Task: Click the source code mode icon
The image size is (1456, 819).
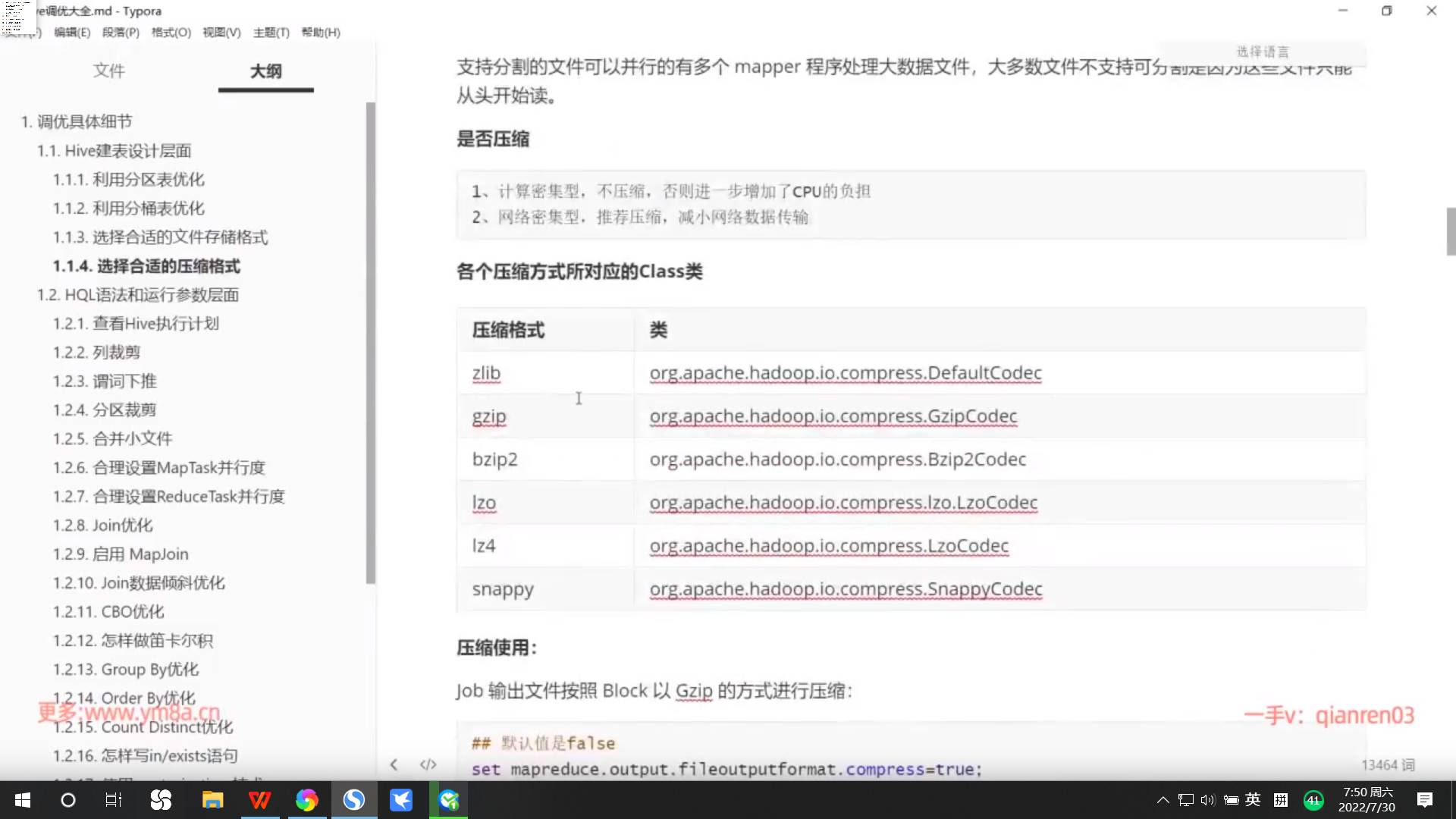Action: 428,764
